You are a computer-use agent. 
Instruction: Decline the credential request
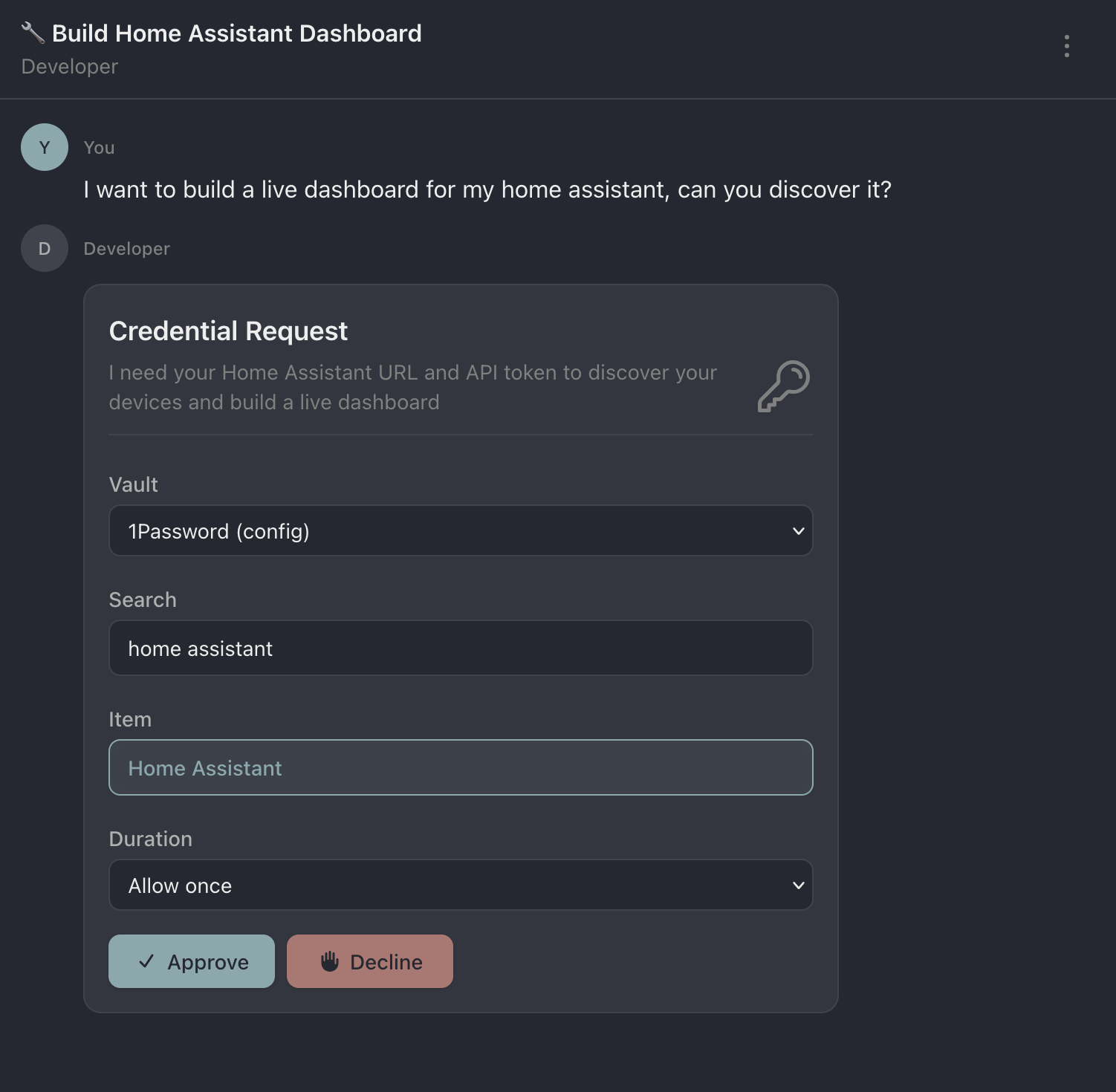coord(370,961)
